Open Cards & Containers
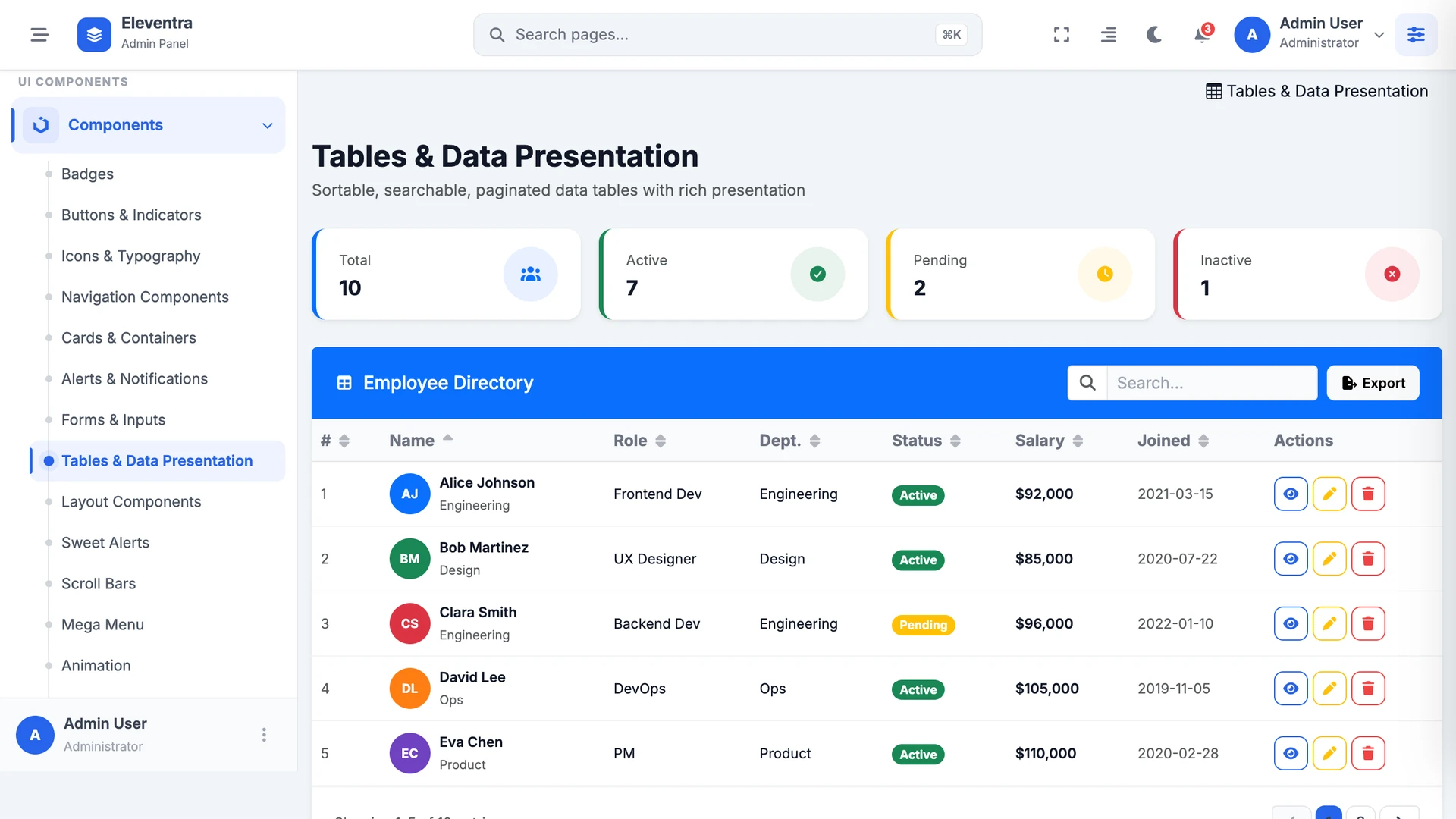1456x819 pixels. point(128,337)
